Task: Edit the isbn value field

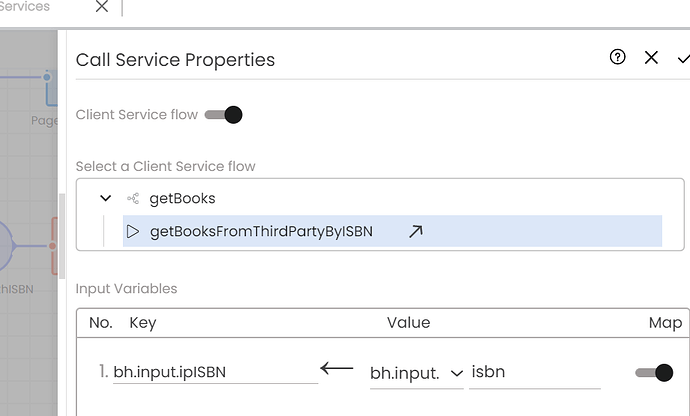Action: (535, 372)
